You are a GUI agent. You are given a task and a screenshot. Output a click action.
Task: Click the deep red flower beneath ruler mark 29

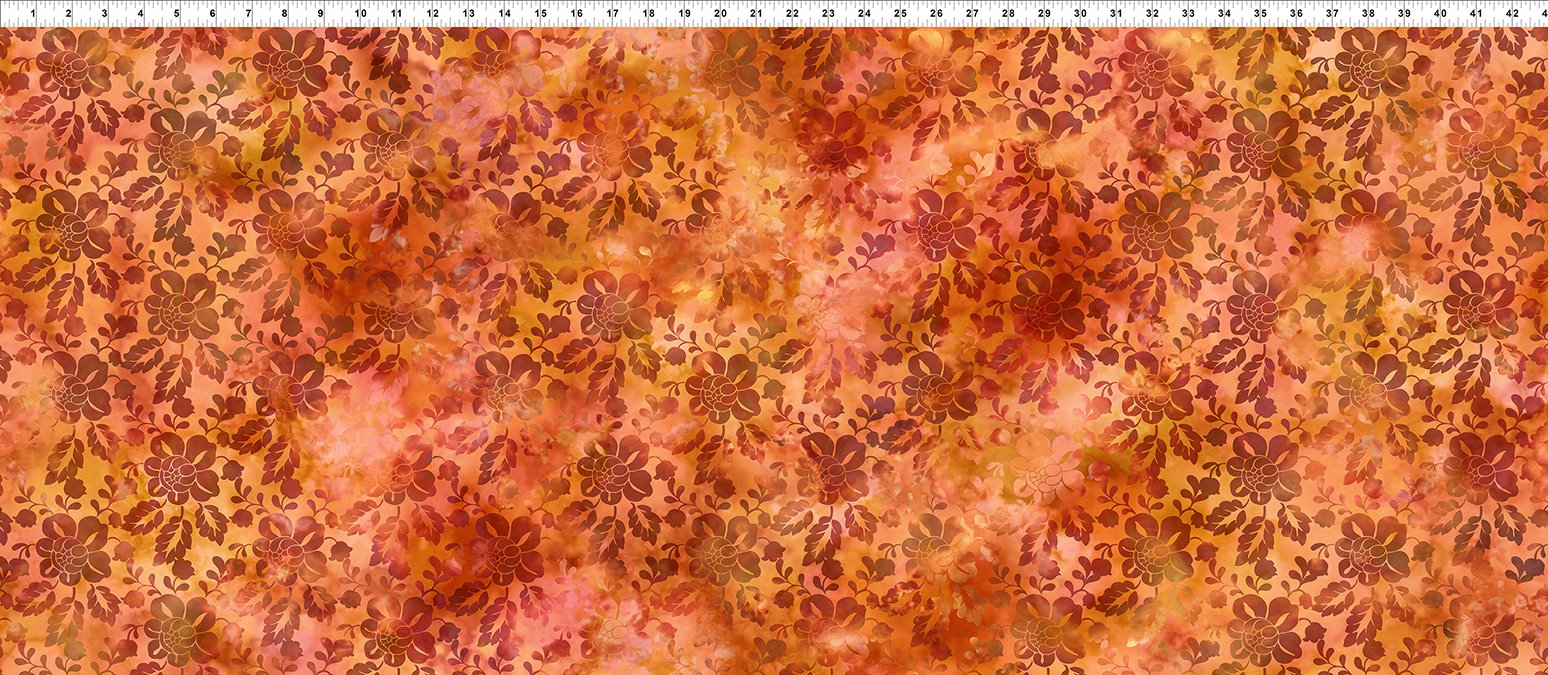[1045, 305]
